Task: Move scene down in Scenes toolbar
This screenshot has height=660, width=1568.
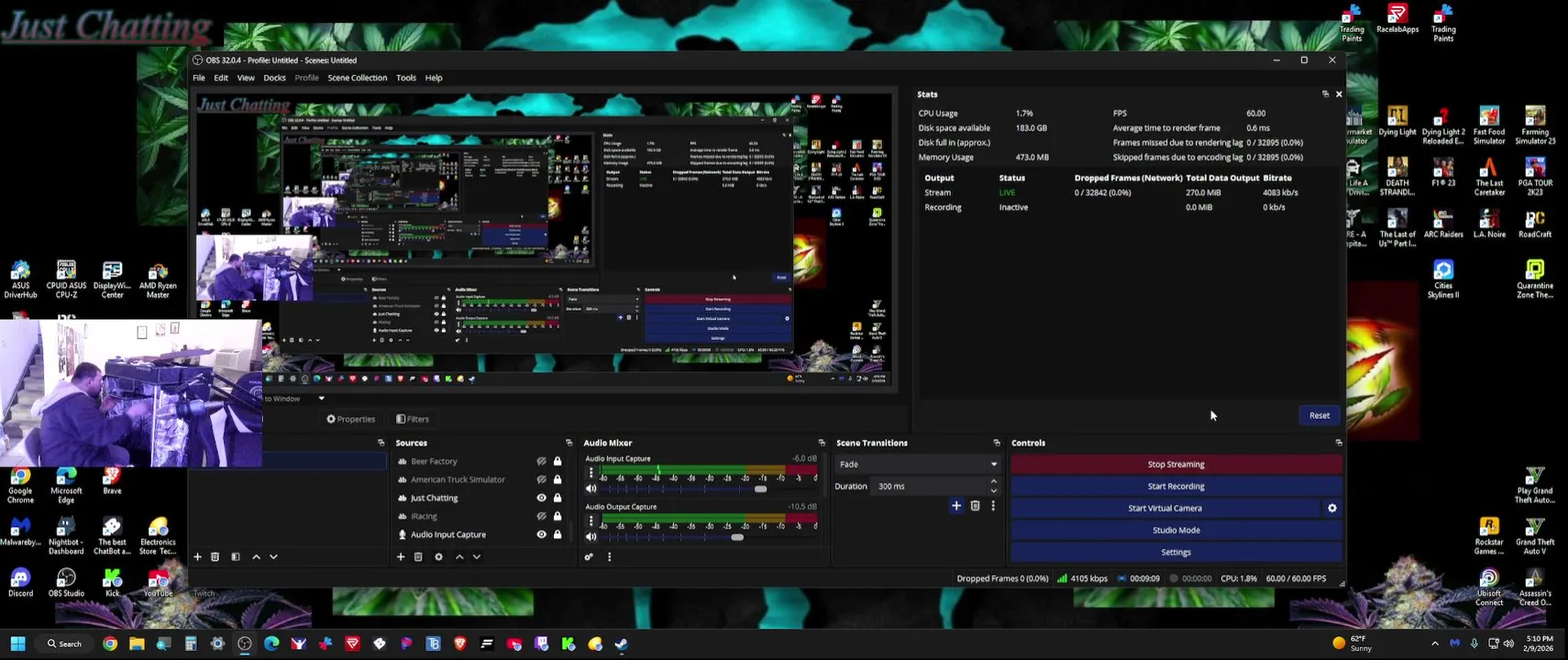Action: click(x=273, y=556)
